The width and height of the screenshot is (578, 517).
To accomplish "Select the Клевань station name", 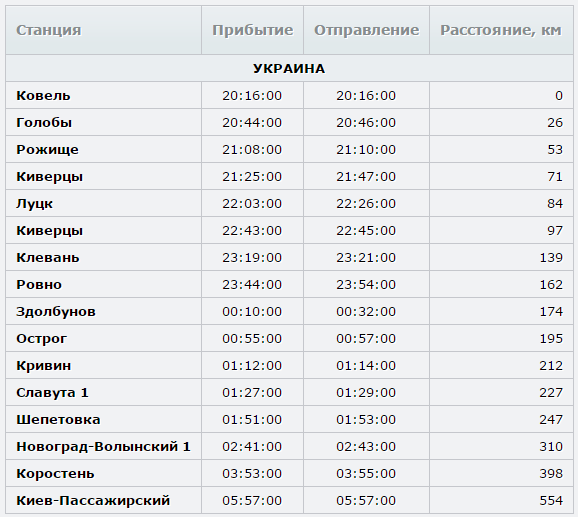I will (48, 258).
